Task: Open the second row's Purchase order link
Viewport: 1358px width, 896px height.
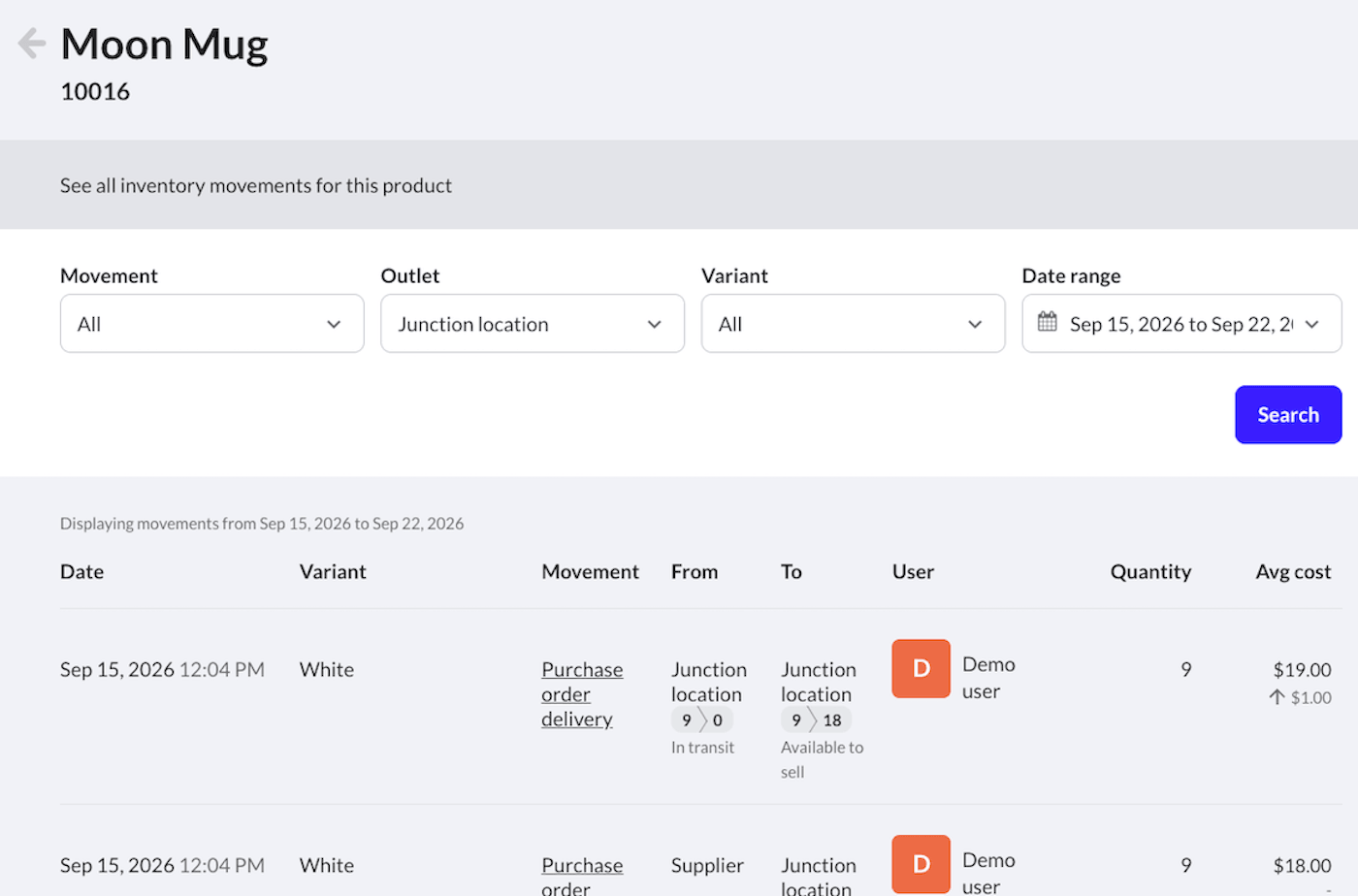Action: tap(582, 876)
